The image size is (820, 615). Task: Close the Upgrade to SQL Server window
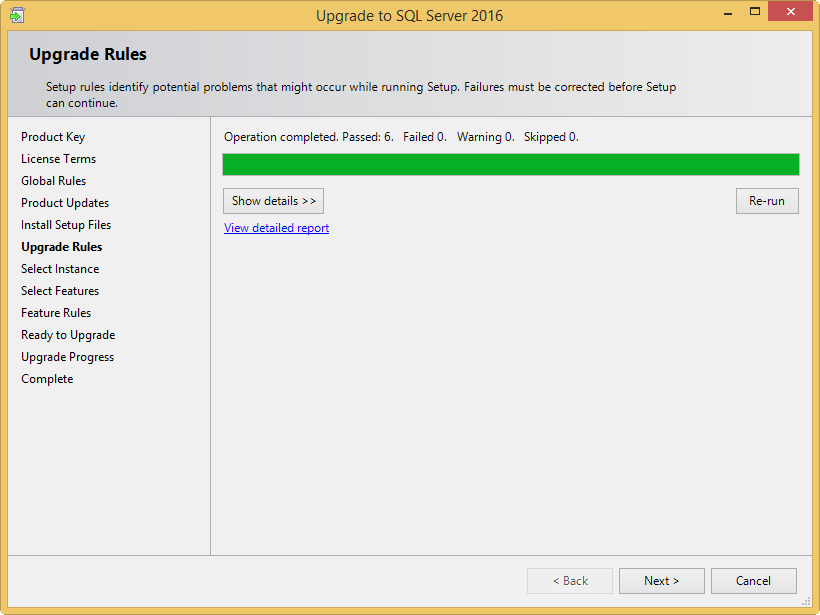click(x=791, y=12)
